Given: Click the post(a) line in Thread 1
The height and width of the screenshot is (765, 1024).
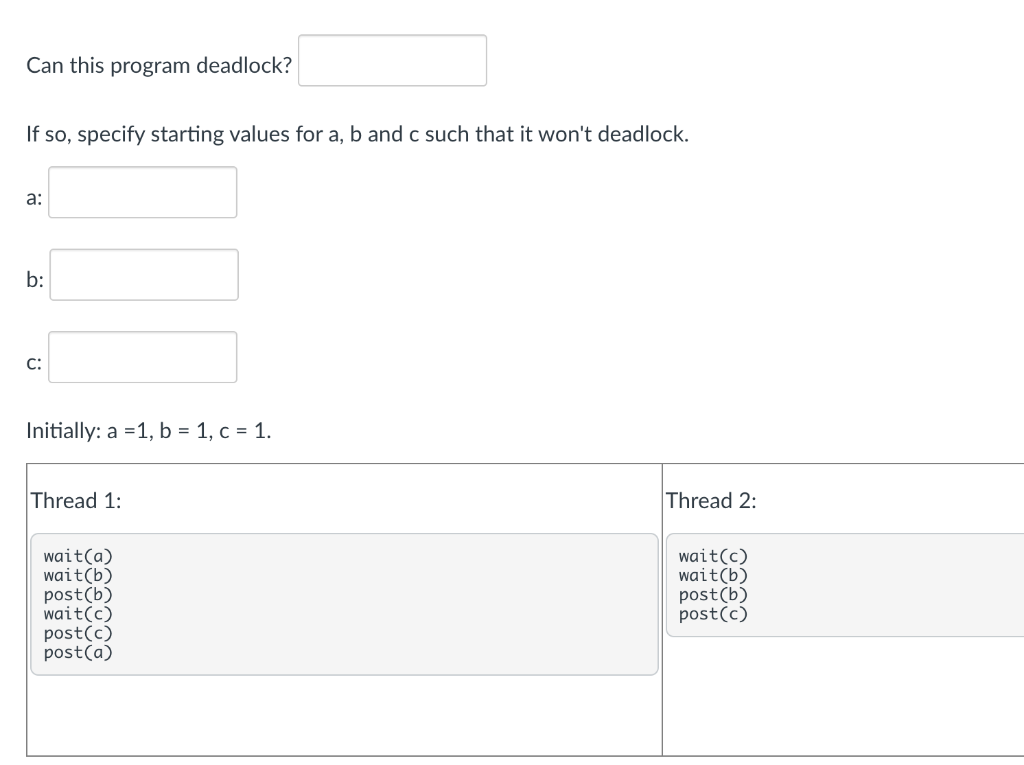Looking at the screenshot, I should [x=78, y=652].
